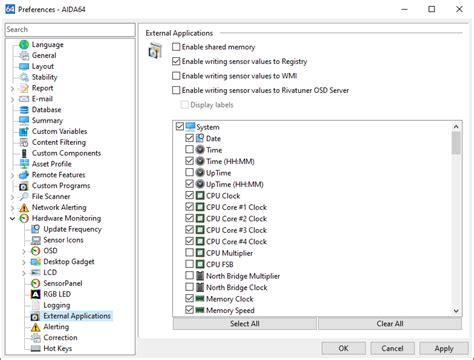This screenshot has height=360, width=474.
Task: Expand the LCD tree node
Action: pos(24,273)
